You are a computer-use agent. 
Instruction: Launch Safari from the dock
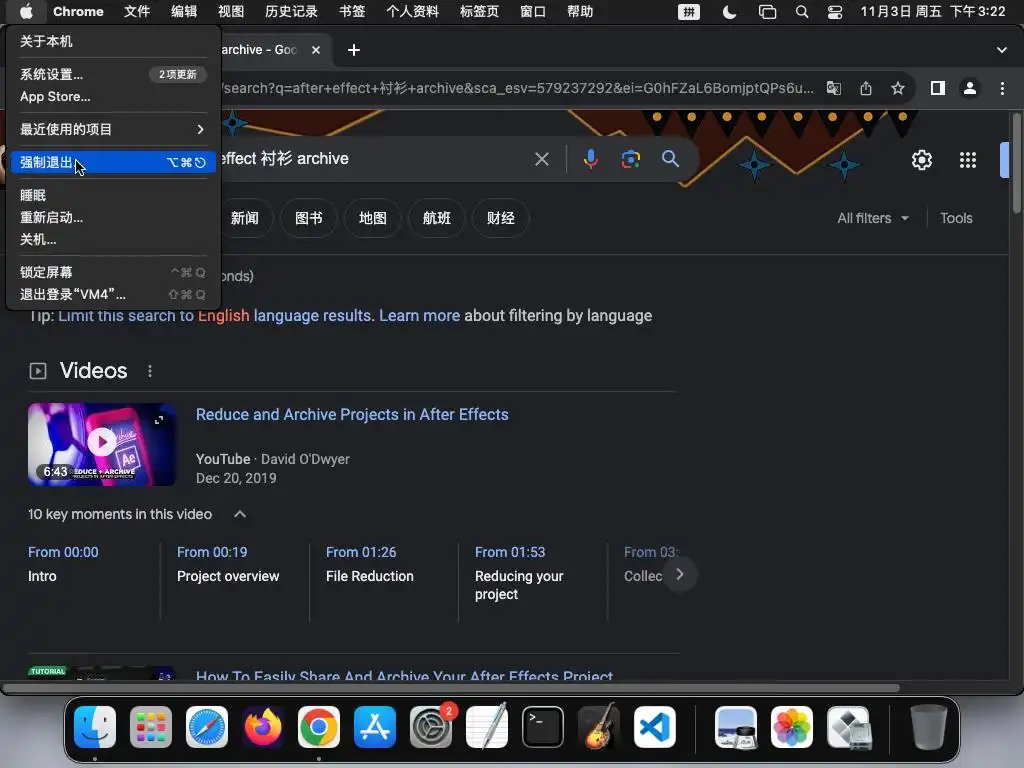(207, 727)
